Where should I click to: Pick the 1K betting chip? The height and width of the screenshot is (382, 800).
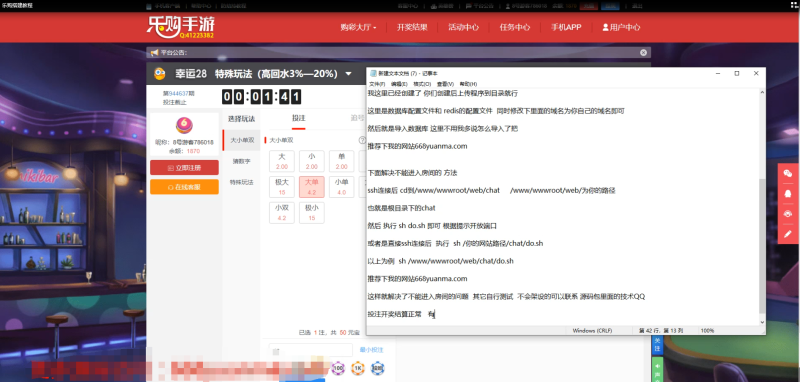[358, 368]
